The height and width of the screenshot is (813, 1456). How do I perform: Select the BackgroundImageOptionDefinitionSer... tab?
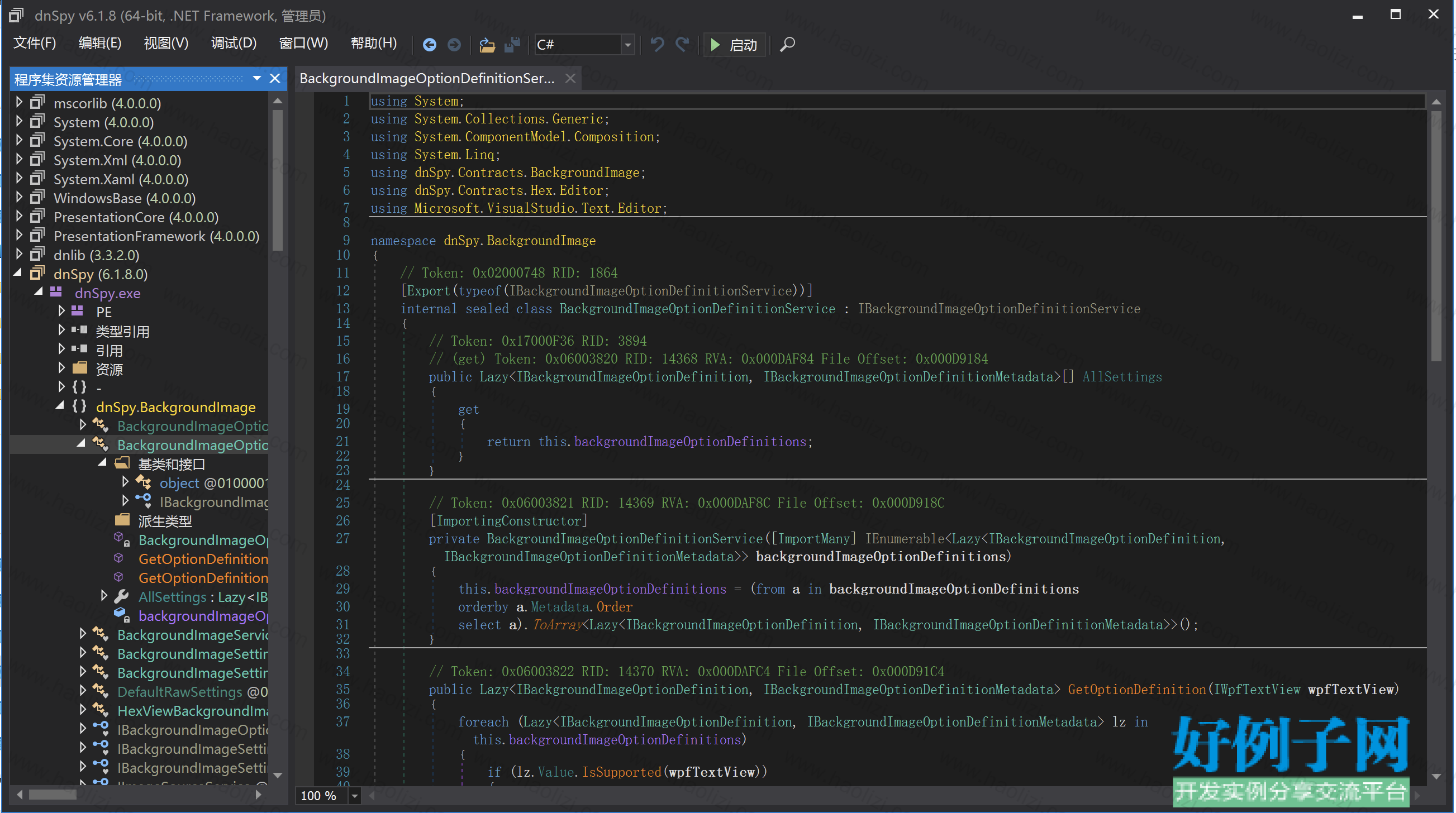(x=427, y=79)
